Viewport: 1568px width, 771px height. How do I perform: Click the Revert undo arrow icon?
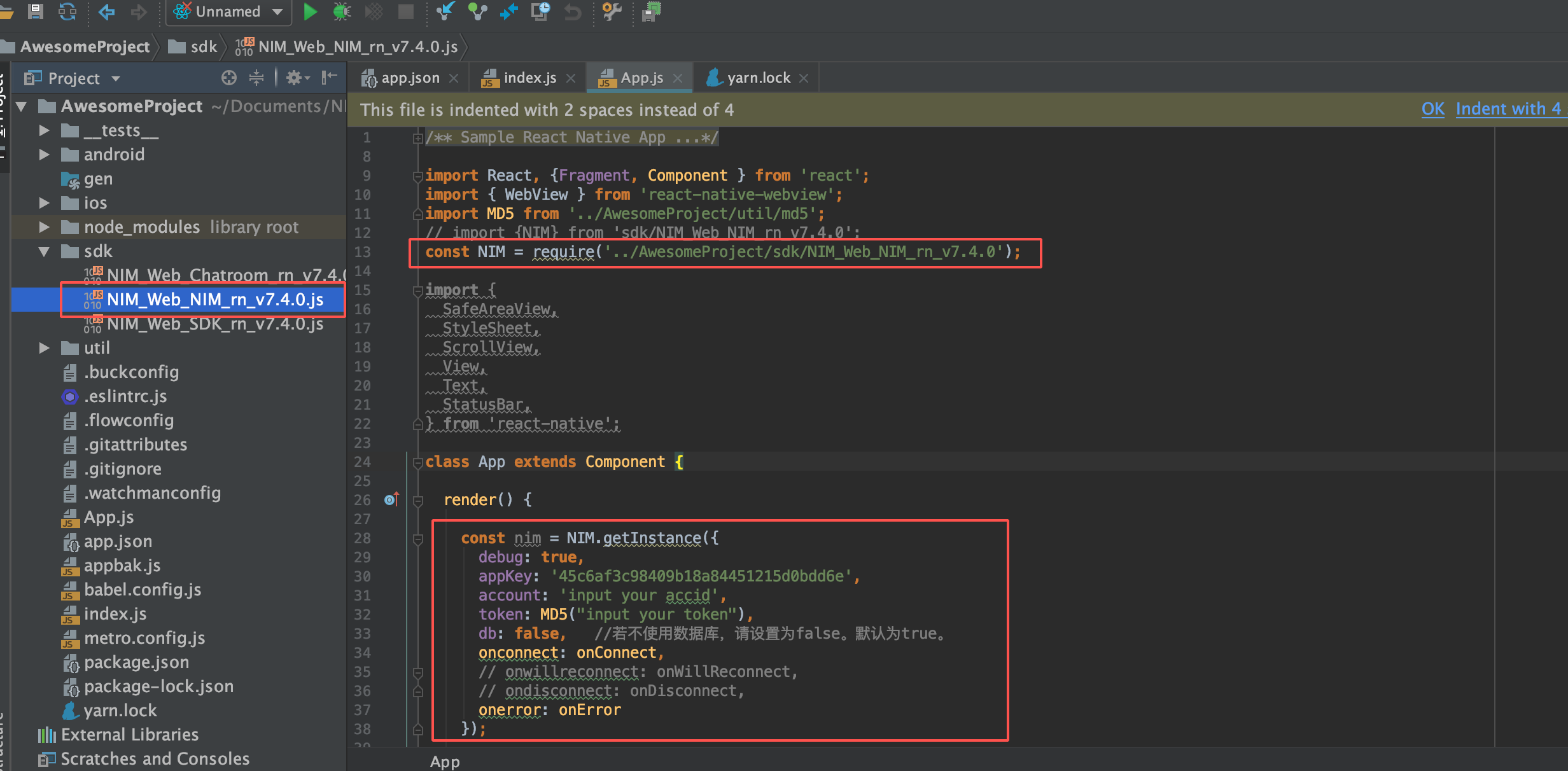pyautogui.click(x=573, y=11)
